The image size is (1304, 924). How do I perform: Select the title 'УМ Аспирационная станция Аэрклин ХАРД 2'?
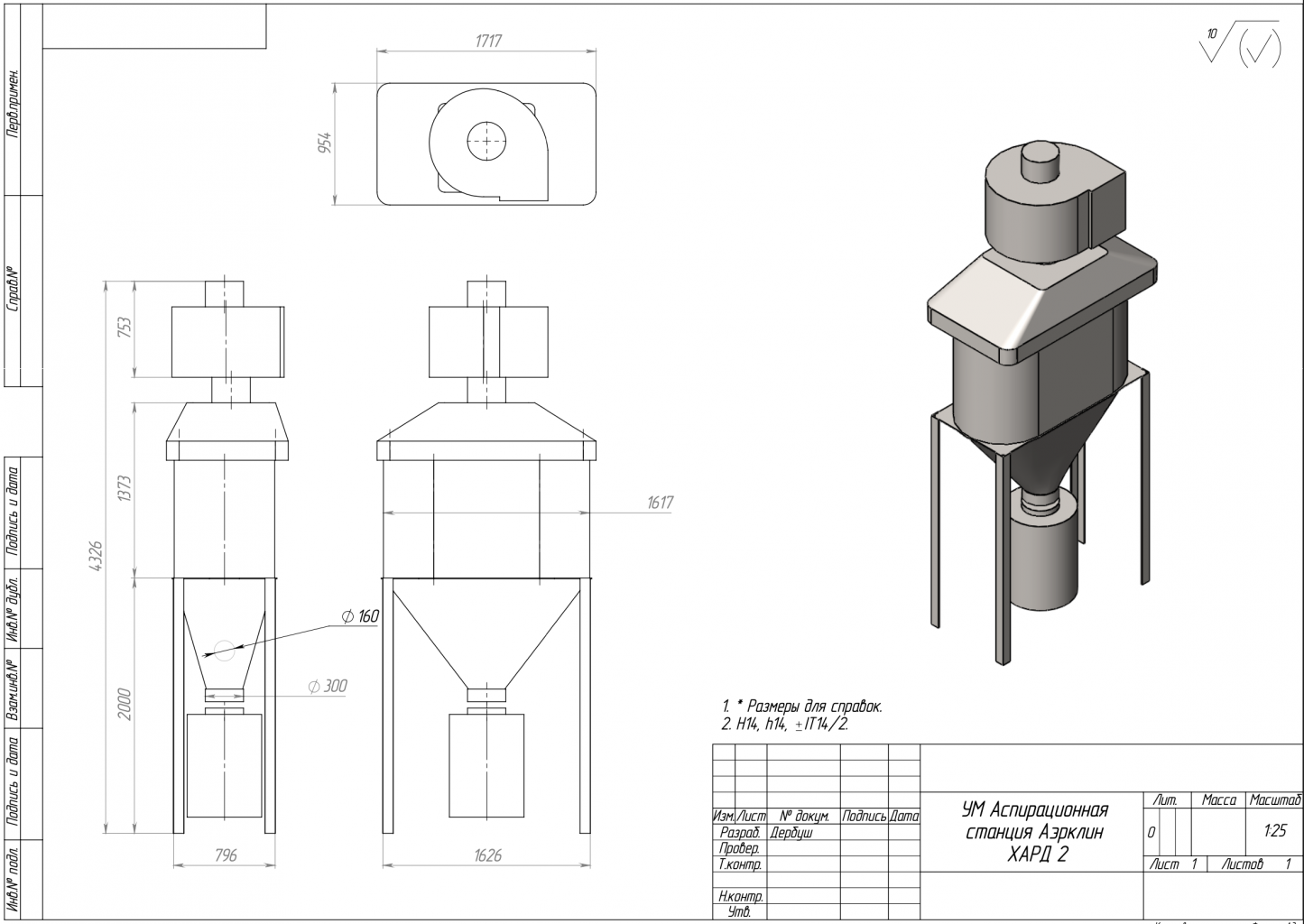pos(1035,831)
